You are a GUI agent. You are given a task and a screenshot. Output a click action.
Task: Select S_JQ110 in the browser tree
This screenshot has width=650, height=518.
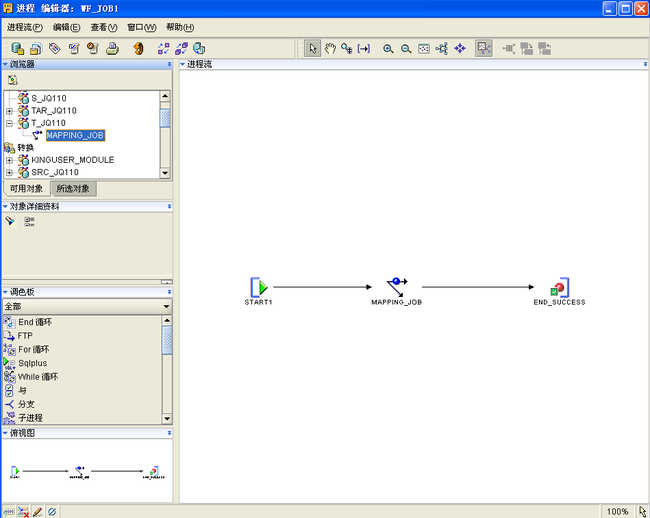pyautogui.click(x=49, y=99)
